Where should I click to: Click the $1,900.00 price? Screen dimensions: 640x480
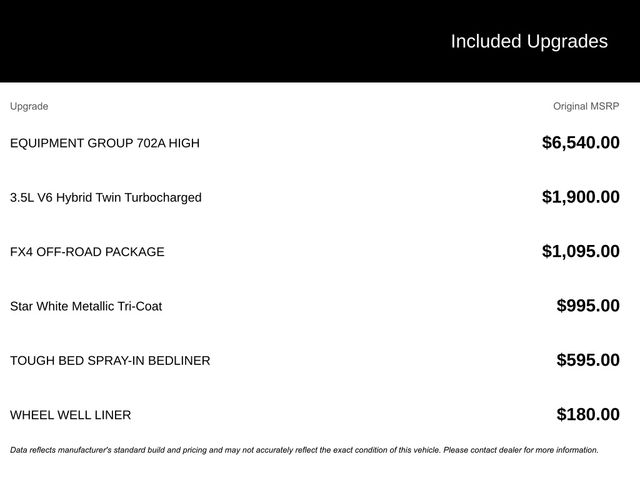tap(580, 197)
